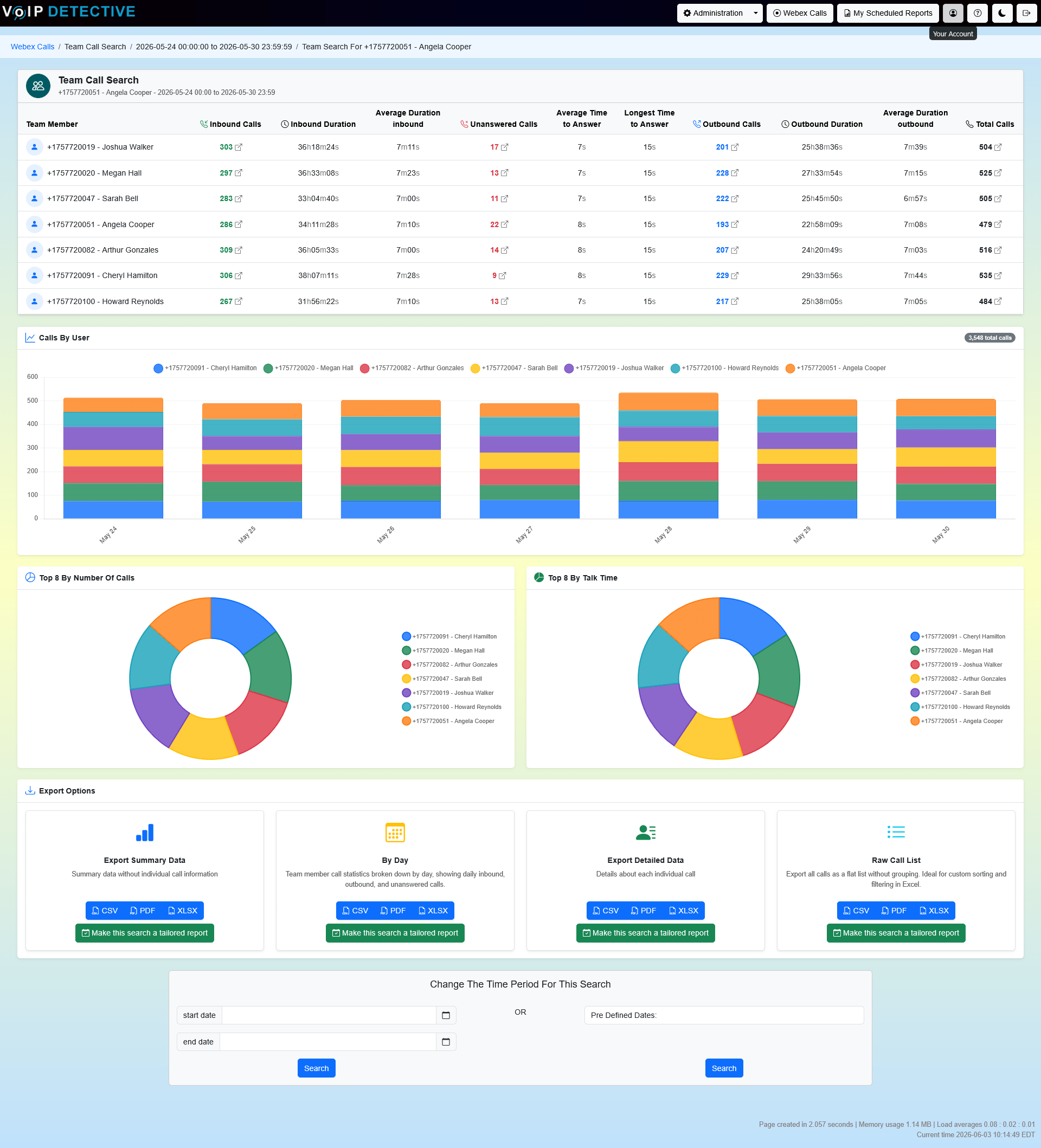Toggle dark mode moon icon
This screenshot has height=1148, width=1041.
coord(1002,13)
